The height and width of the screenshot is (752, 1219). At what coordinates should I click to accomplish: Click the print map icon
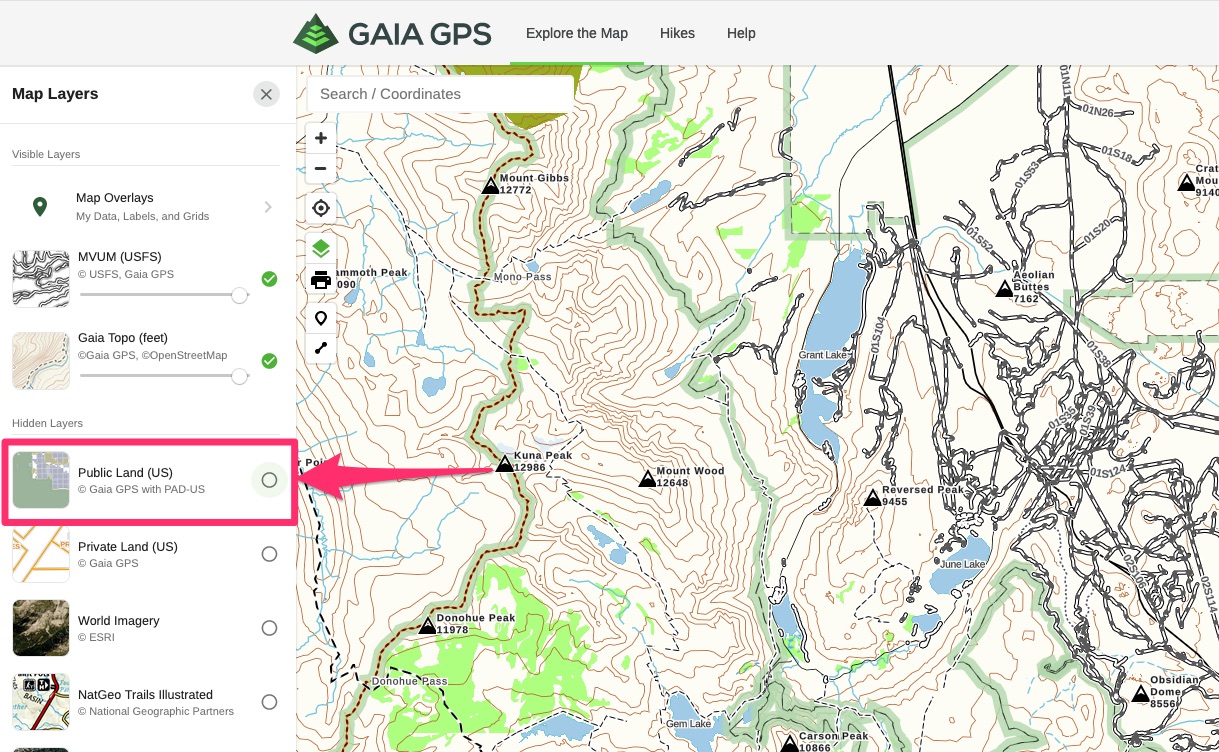click(321, 280)
